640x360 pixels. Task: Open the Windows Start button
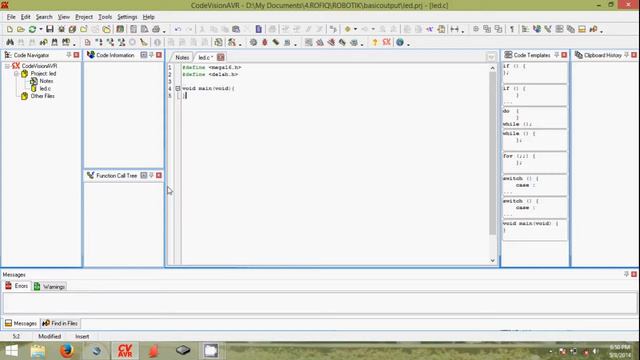coord(11,351)
